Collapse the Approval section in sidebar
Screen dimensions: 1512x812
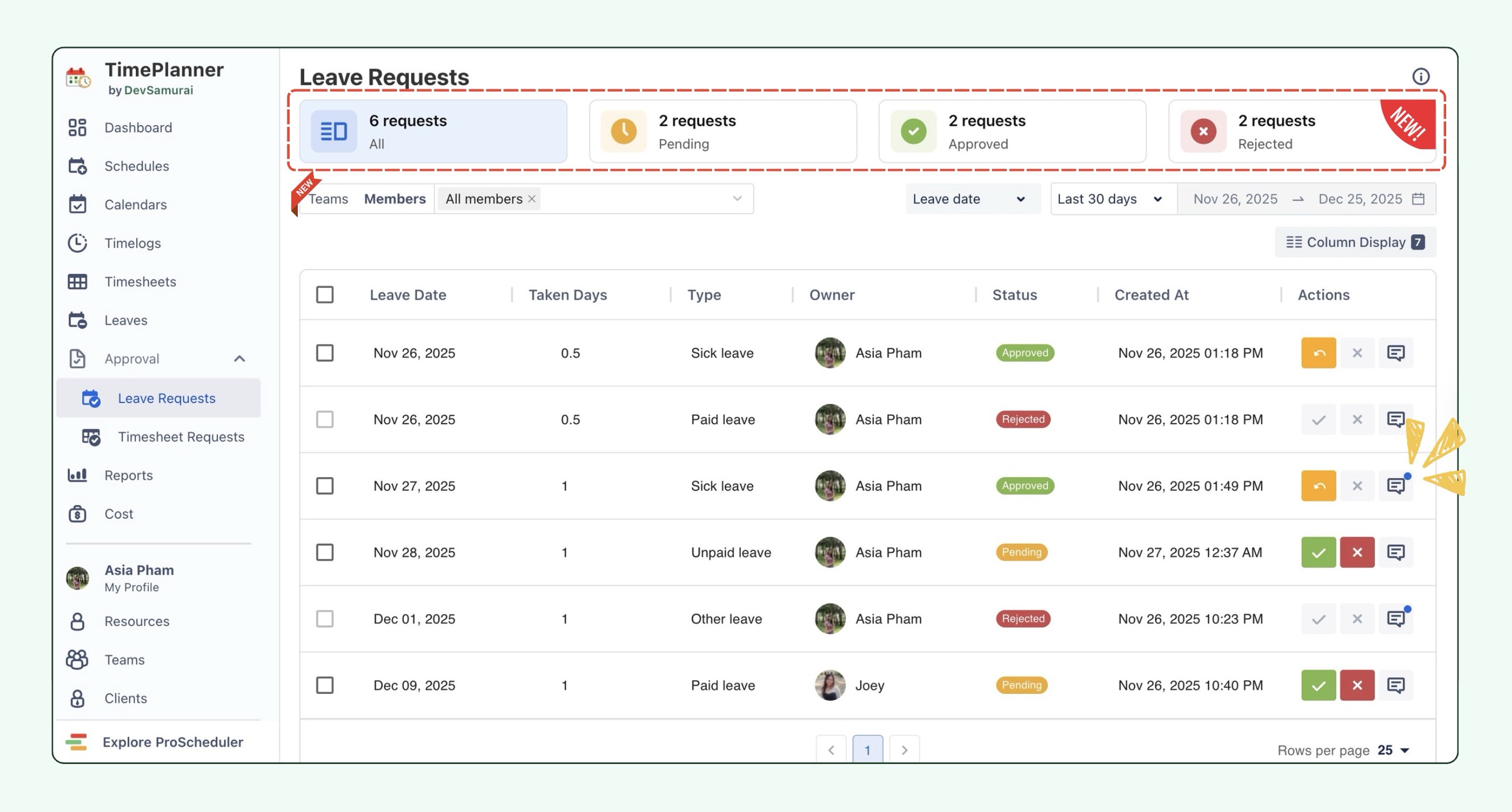click(x=239, y=359)
